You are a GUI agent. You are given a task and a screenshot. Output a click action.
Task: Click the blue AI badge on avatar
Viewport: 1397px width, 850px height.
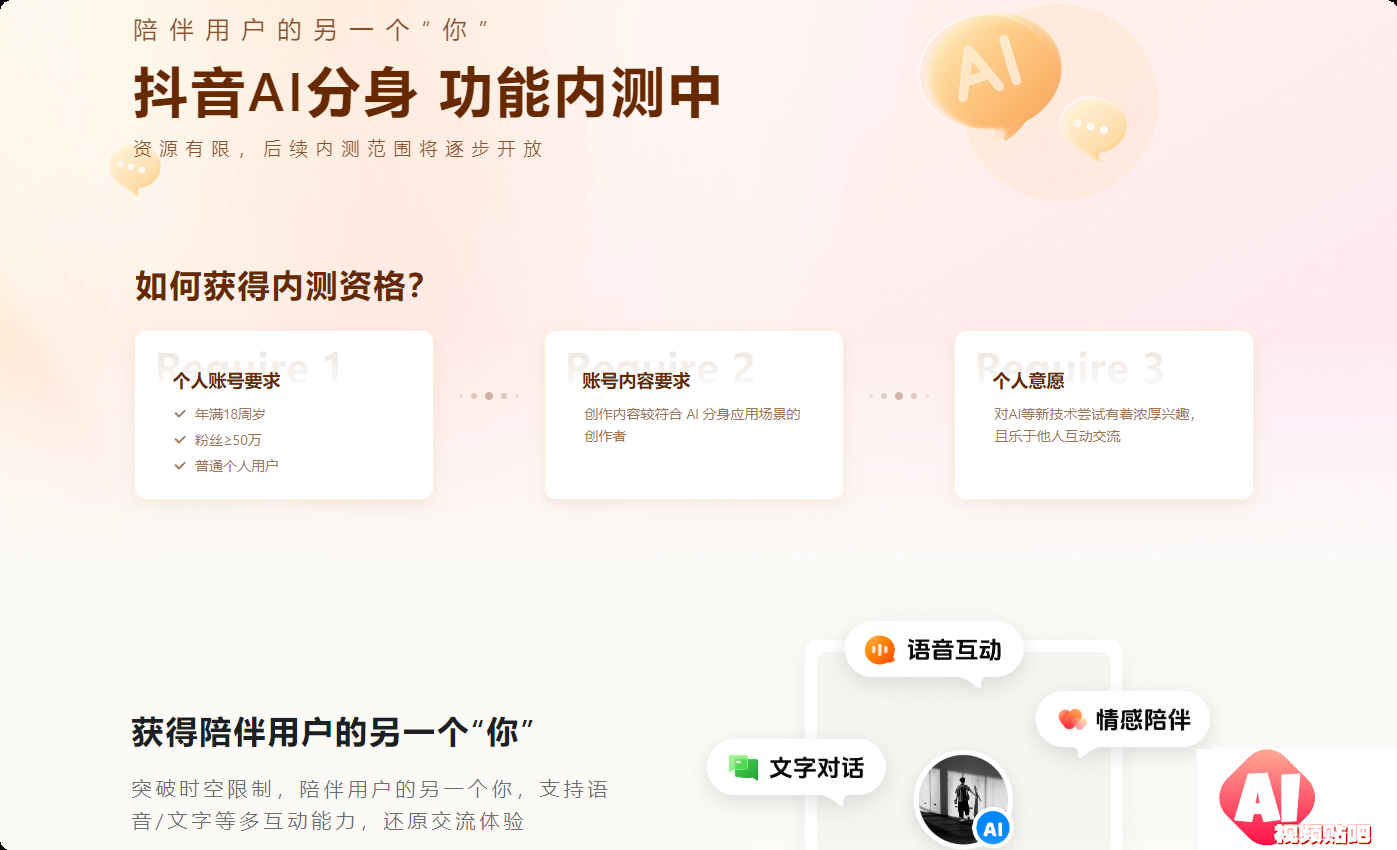[993, 828]
